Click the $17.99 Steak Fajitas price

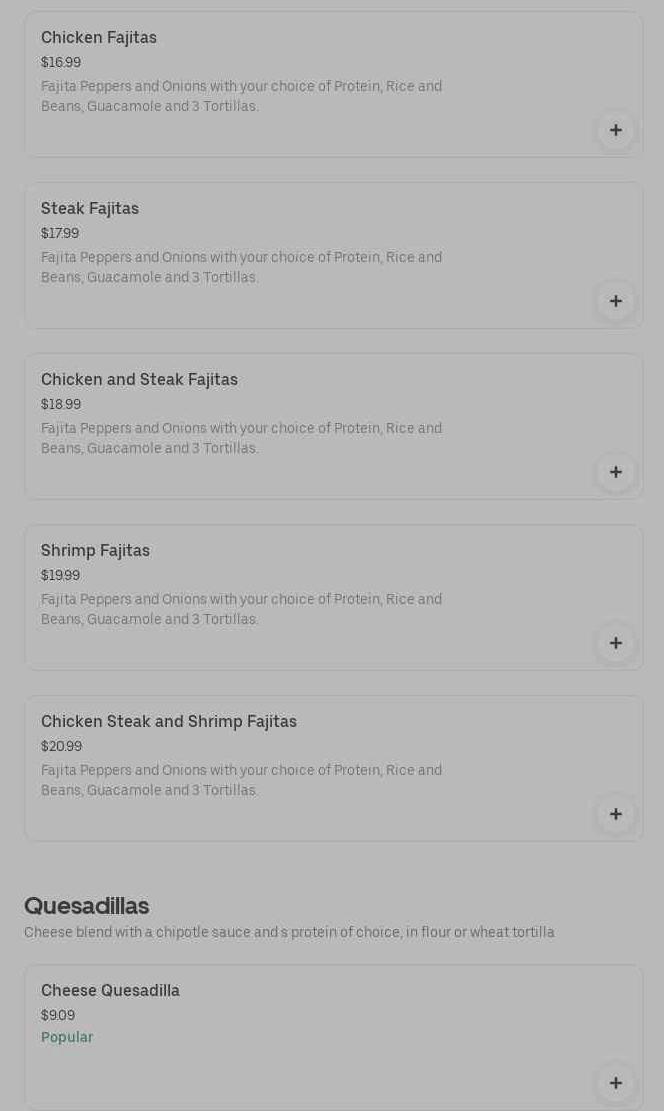click(60, 234)
